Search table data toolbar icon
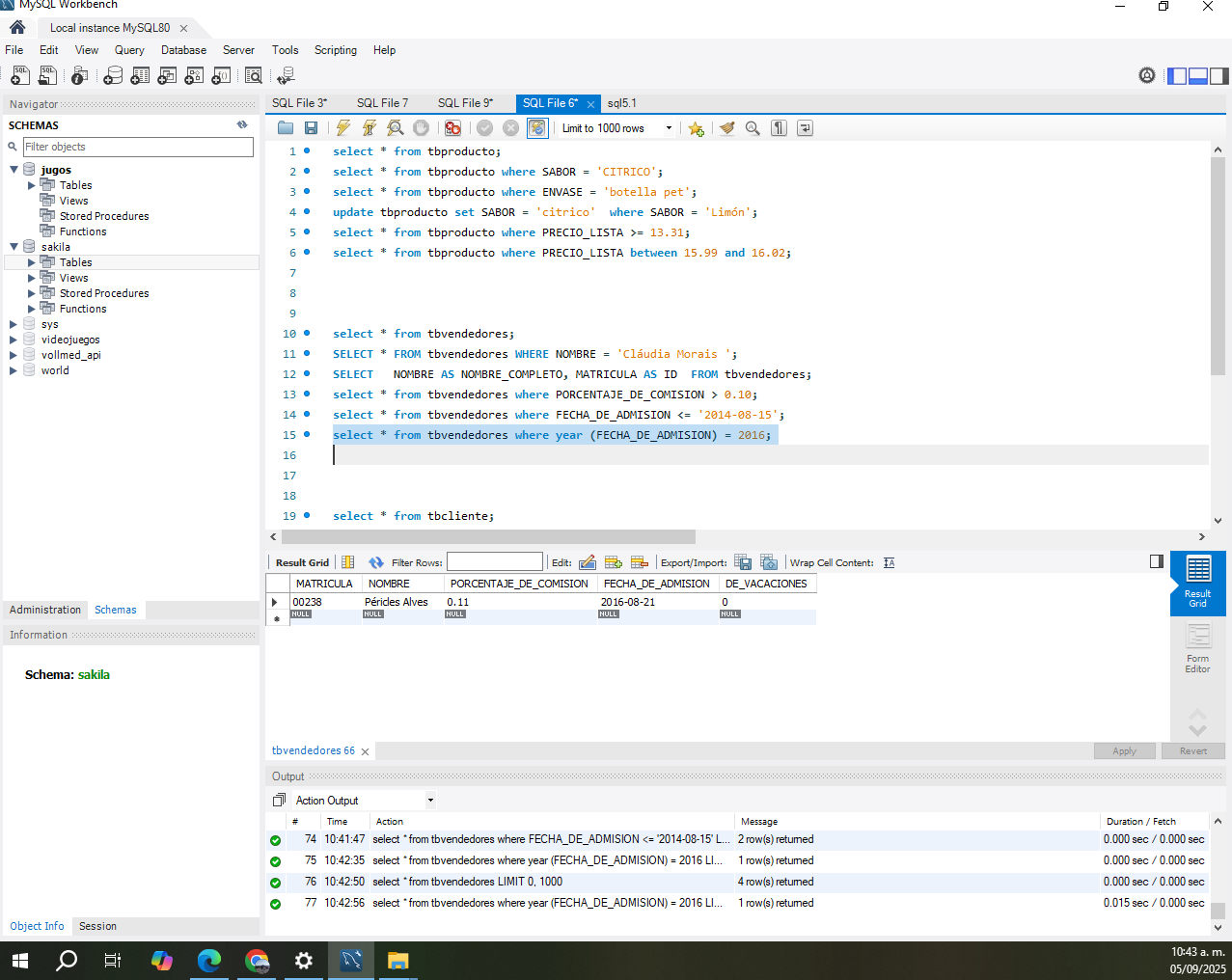Viewport: 1232px width, 980px height. [x=254, y=75]
